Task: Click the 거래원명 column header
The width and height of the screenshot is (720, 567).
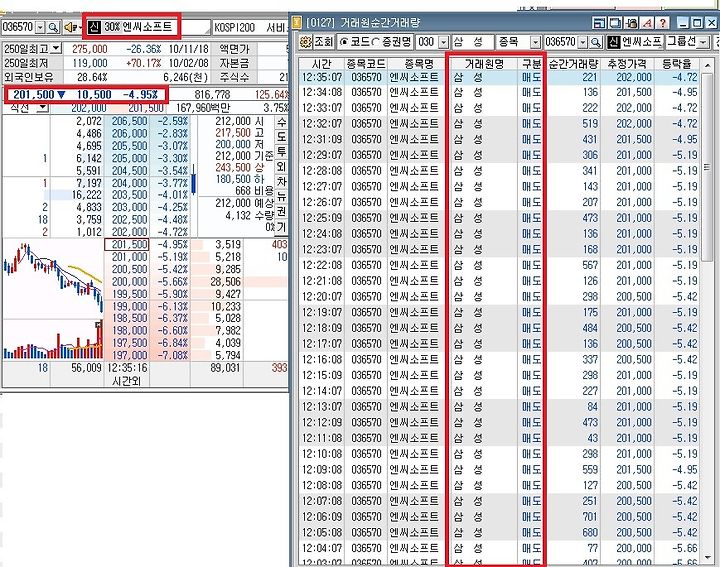Action: point(484,63)
